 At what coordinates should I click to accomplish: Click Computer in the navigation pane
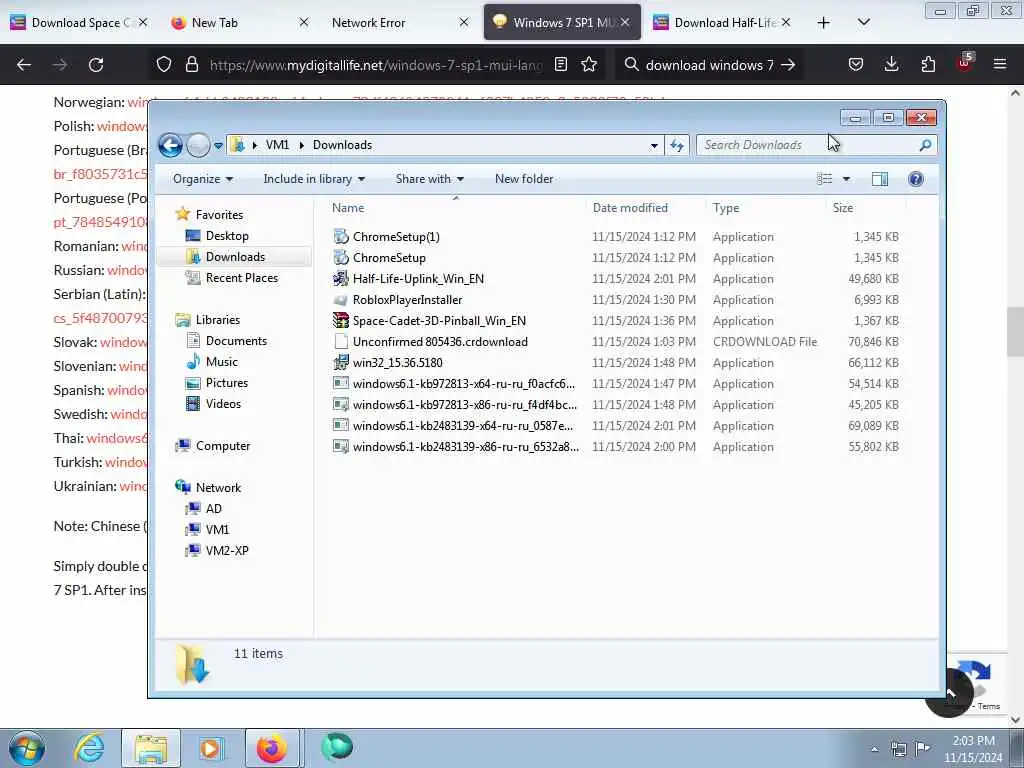click(223, 446)
